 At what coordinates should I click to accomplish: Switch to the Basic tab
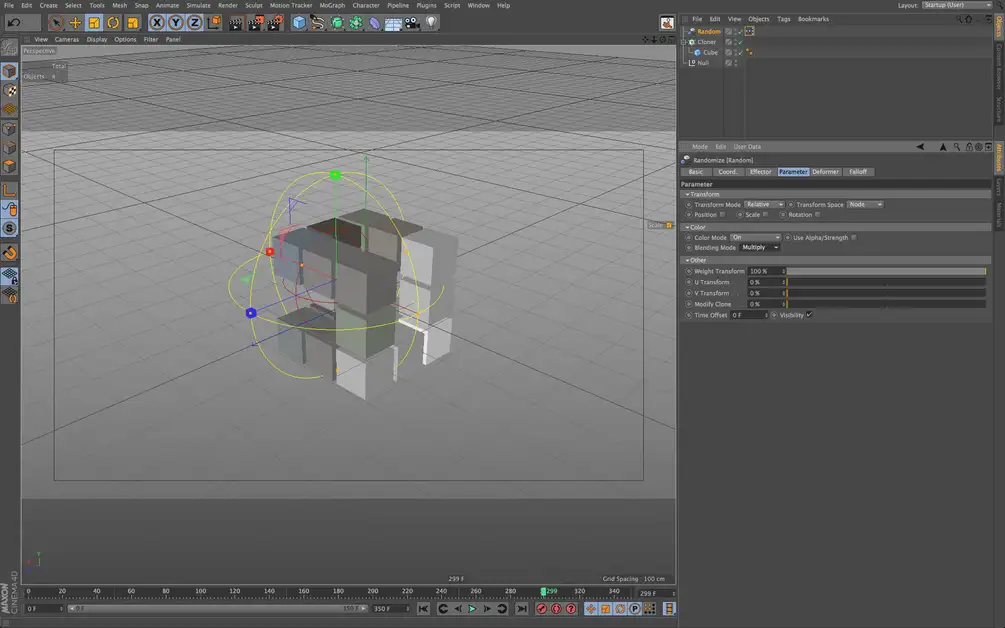point(696,172)
